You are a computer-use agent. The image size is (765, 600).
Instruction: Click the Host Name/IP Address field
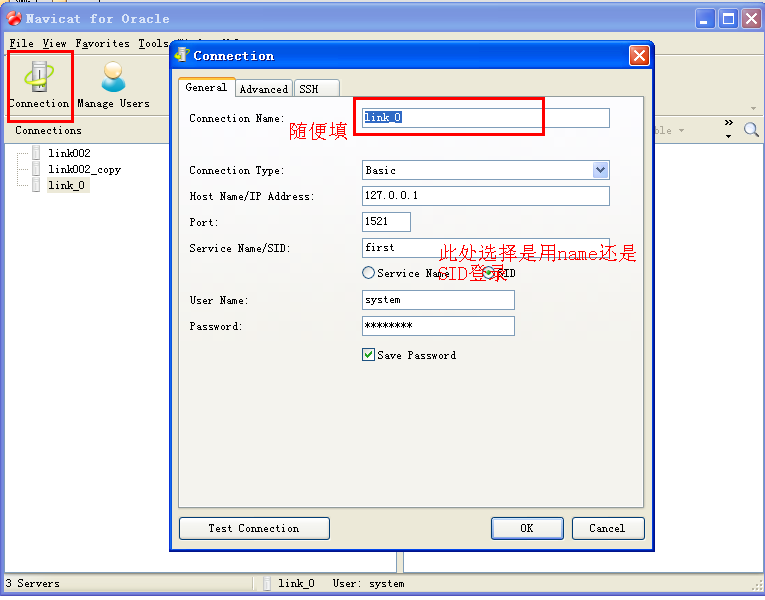click(486, 196)
